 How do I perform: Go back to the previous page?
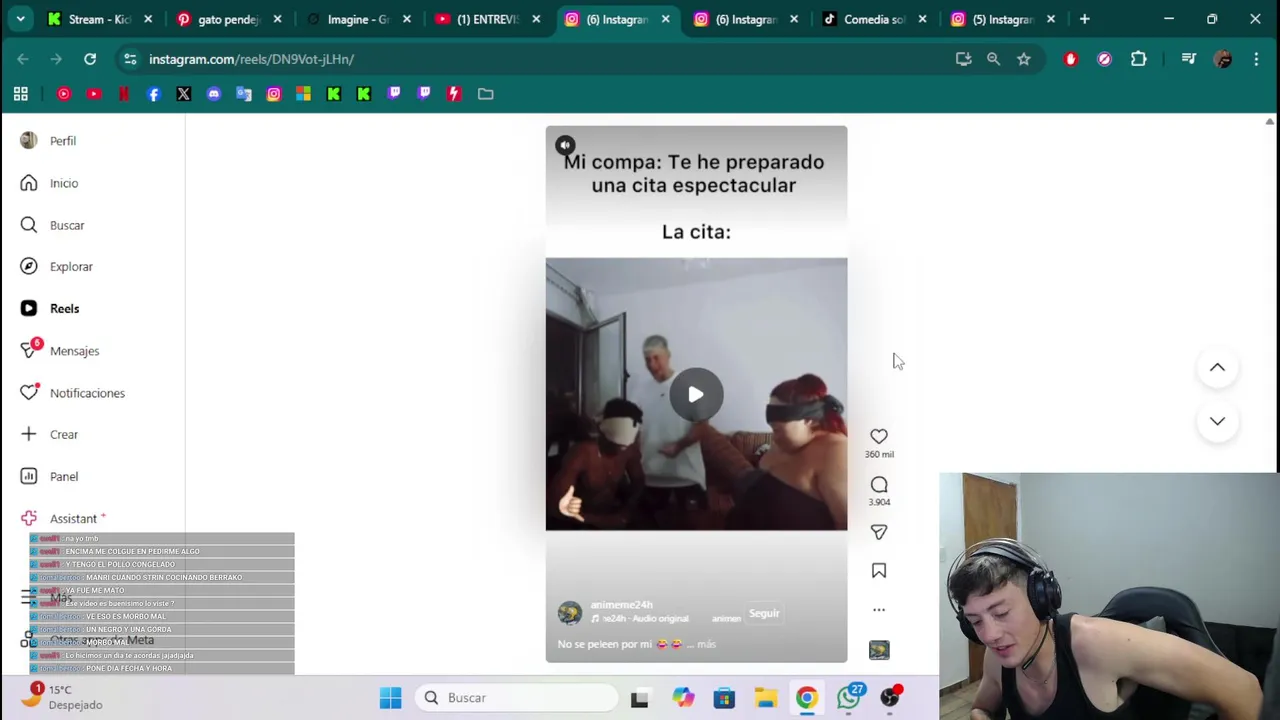tap(23, 59)
